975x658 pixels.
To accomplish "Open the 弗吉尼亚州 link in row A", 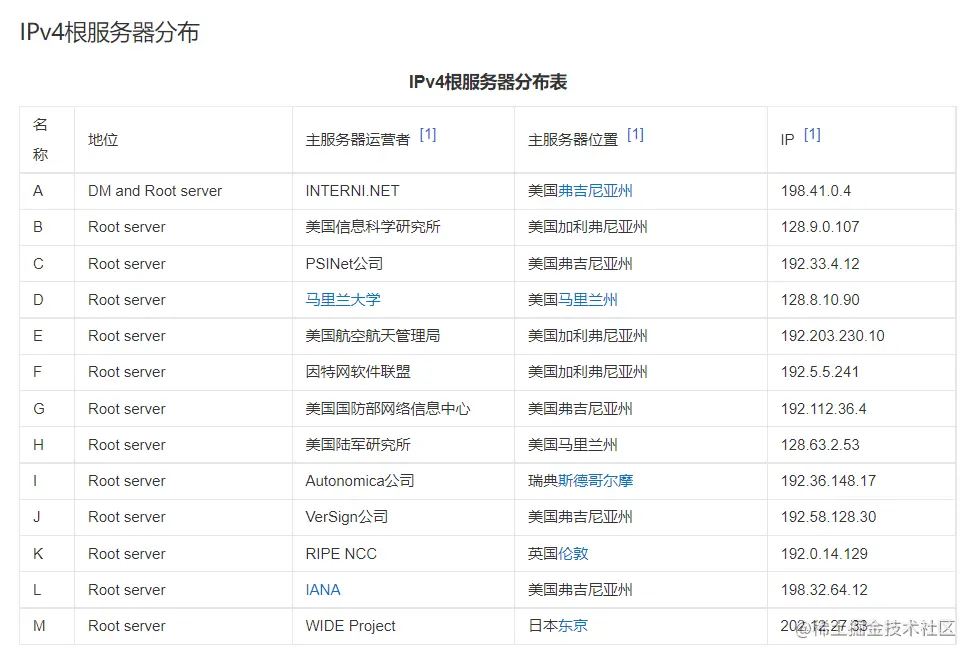I will [595, 191].
